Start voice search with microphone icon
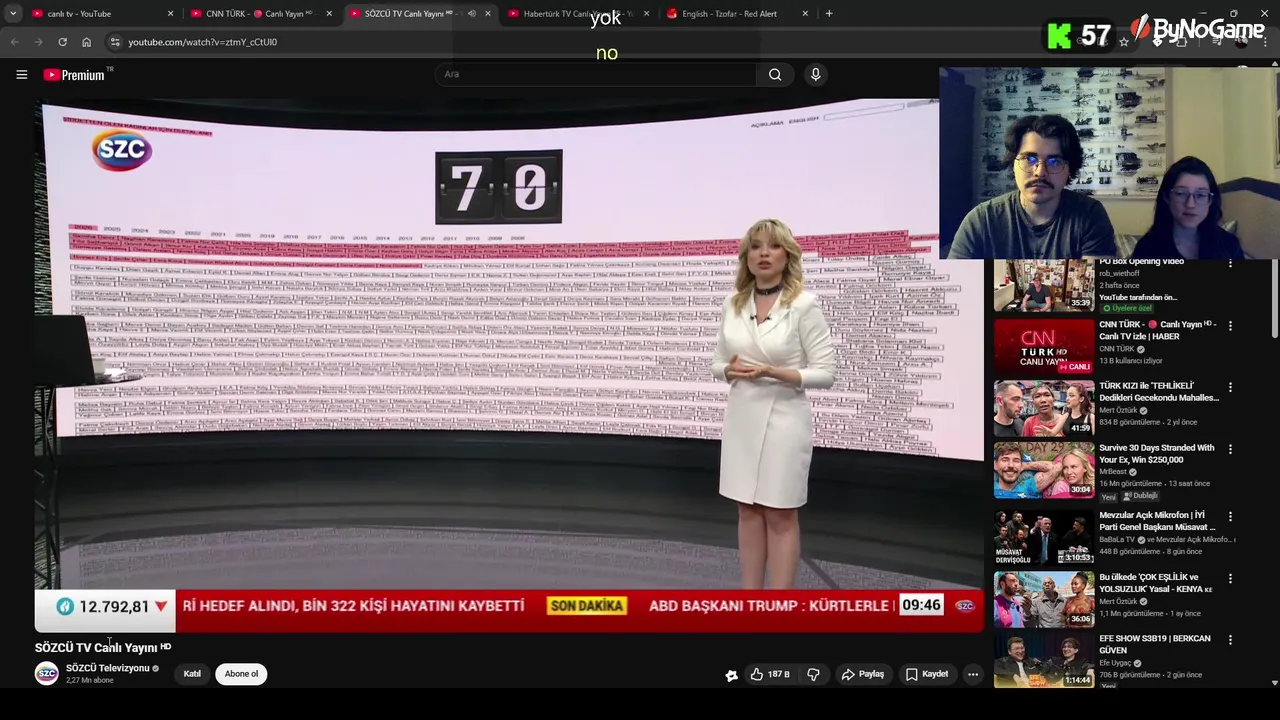This screenshot has width=1280, height=720. 816,74
